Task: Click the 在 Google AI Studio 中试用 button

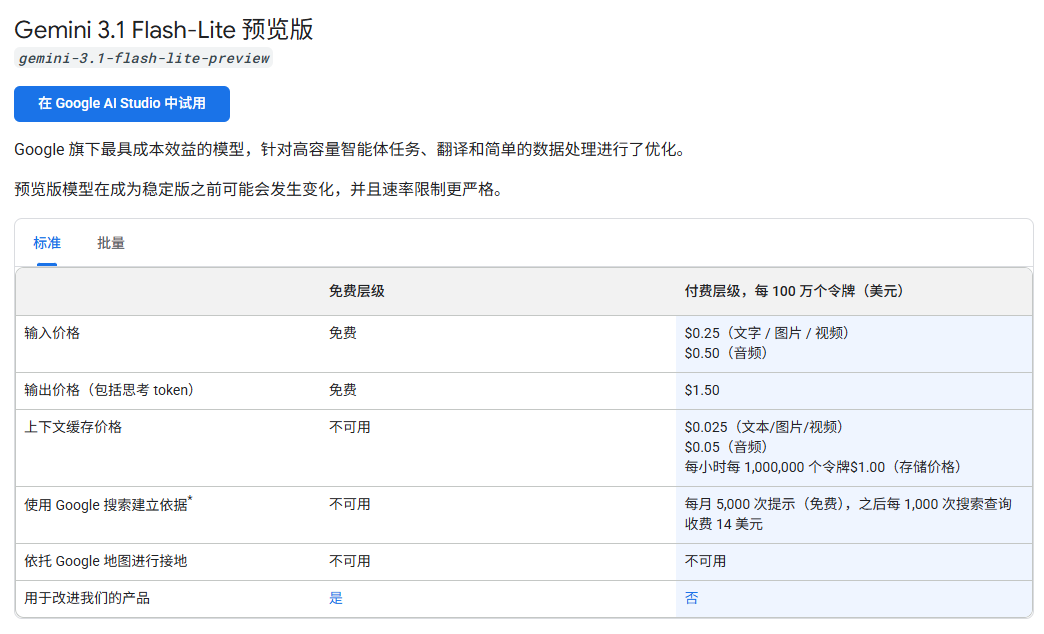Action: click(122, 104)
